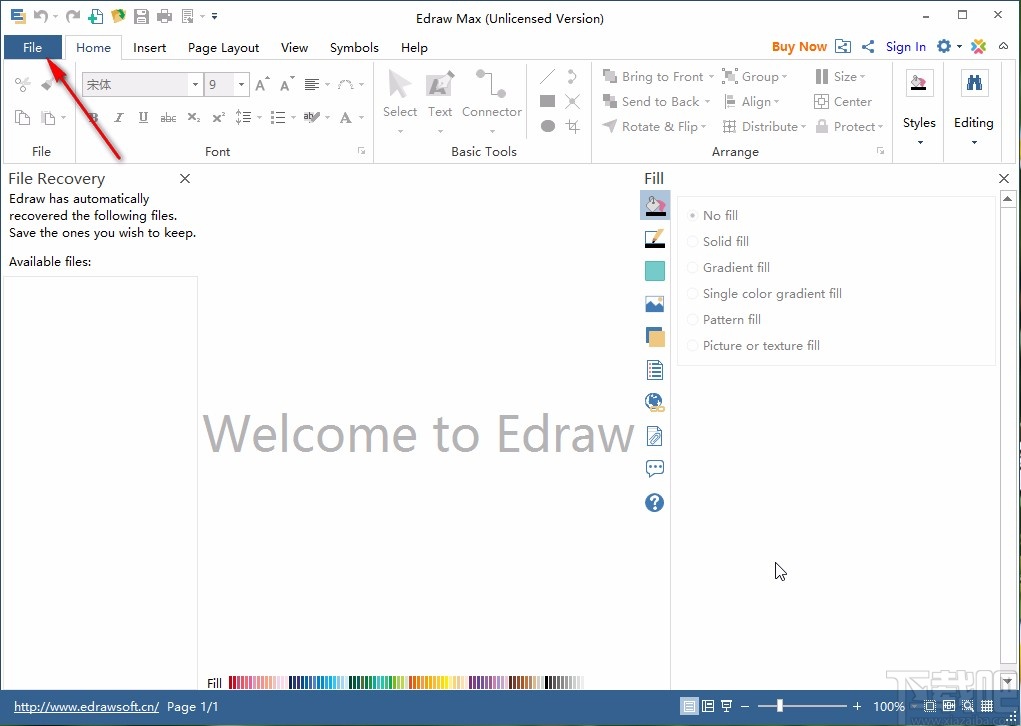This screenshot has height=726, width=1021.
Task: Switch to the Page Layout tab
Action: [223, 48]
